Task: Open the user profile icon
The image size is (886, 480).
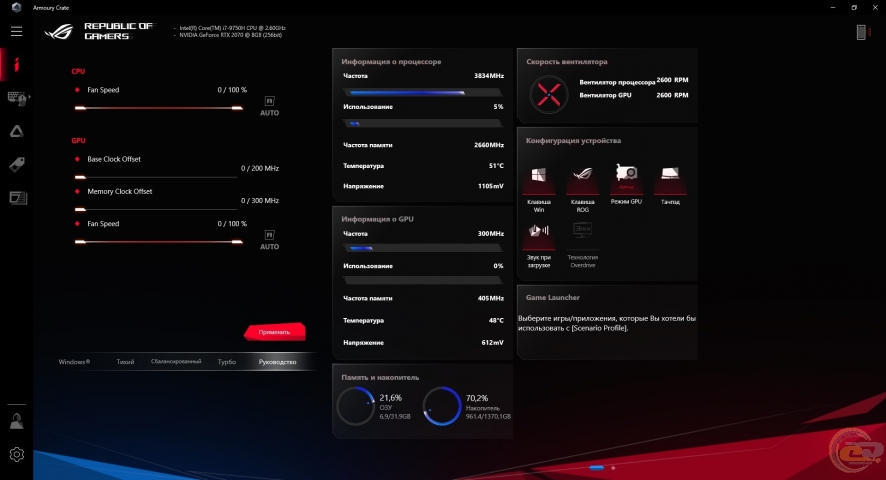Action: (16, 421)
